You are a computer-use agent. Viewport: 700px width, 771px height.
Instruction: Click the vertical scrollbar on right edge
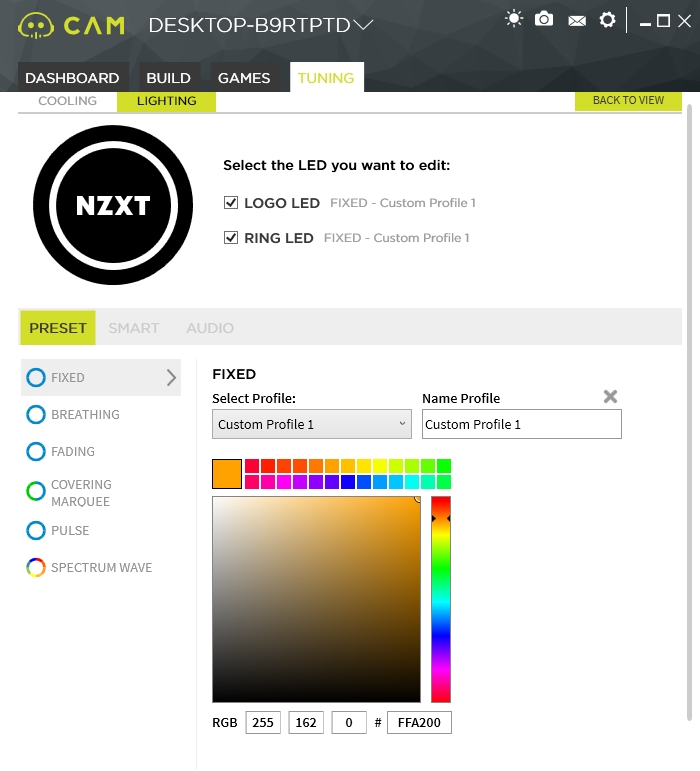point(689,413)
